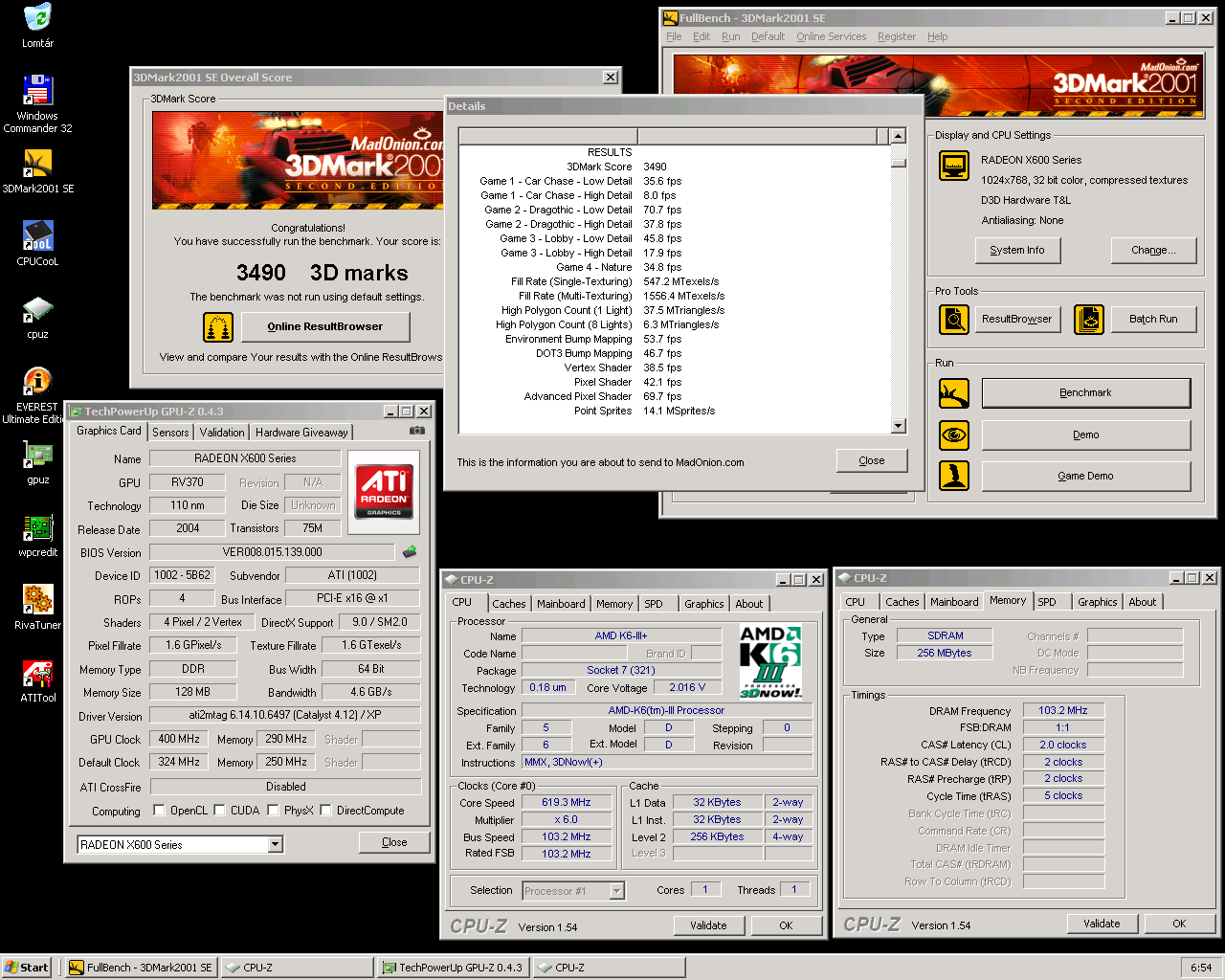The width and height of the screenshot is (1225, 980).
Task: Open the File menu in 3DMark2001
Action: (x=674, y=36)
